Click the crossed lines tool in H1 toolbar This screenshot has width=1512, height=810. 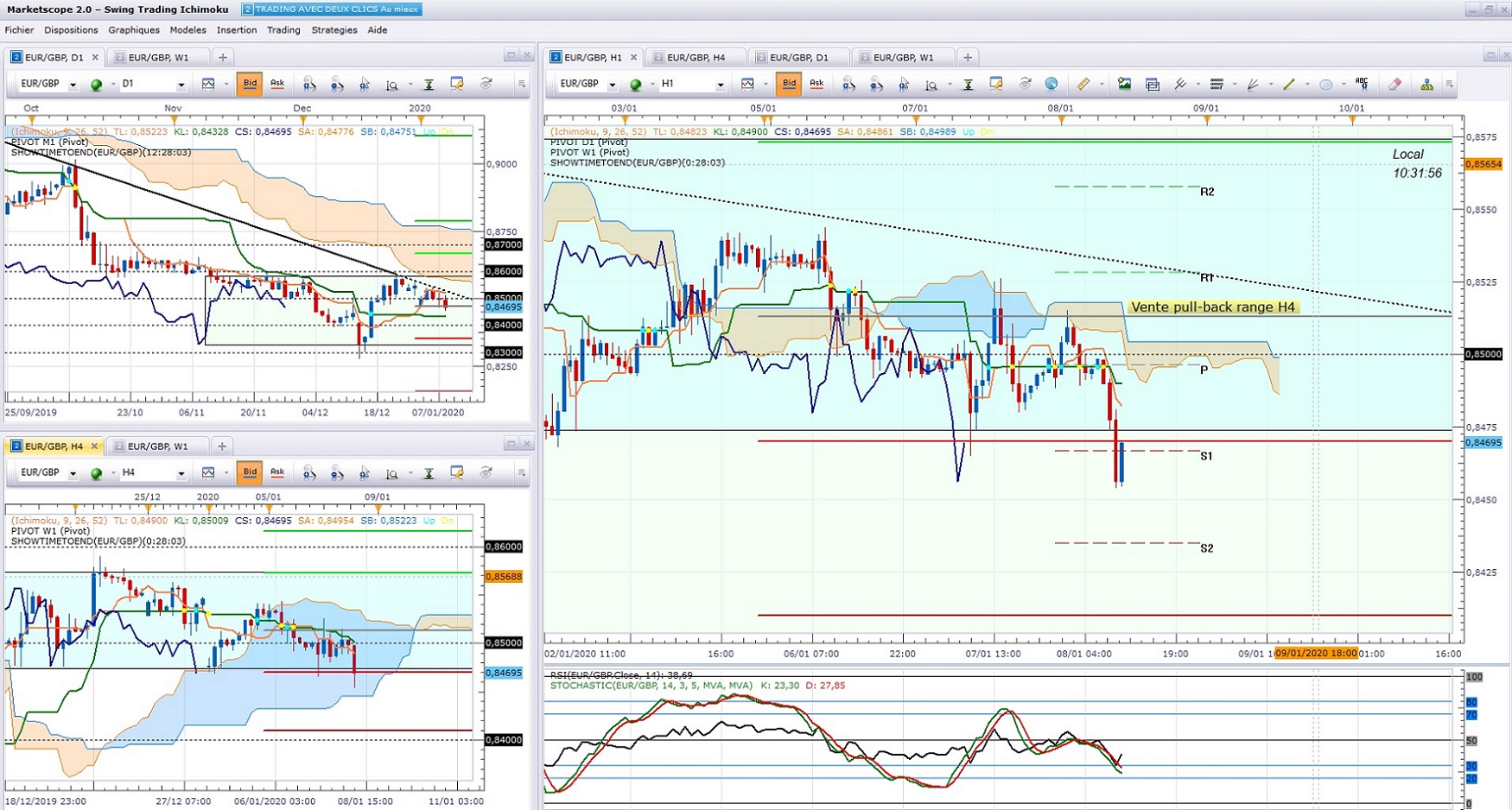[x=1180, y=84]
